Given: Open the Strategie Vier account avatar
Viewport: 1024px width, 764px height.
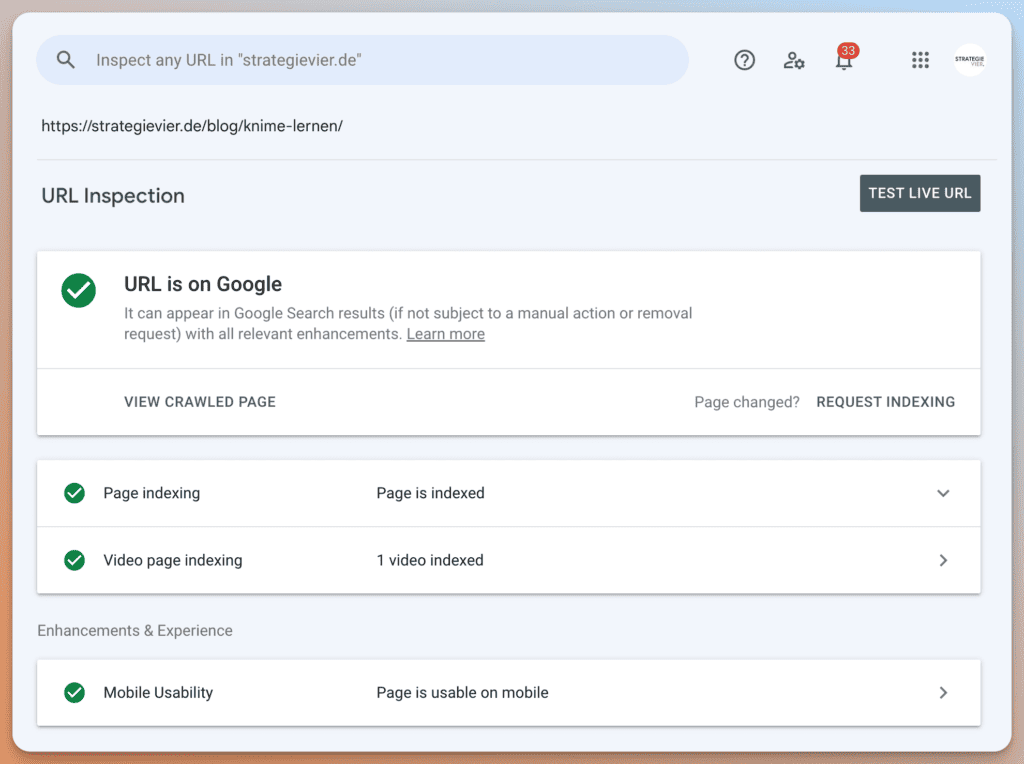Looking at the screenshot, I should (x=969, y=60).
